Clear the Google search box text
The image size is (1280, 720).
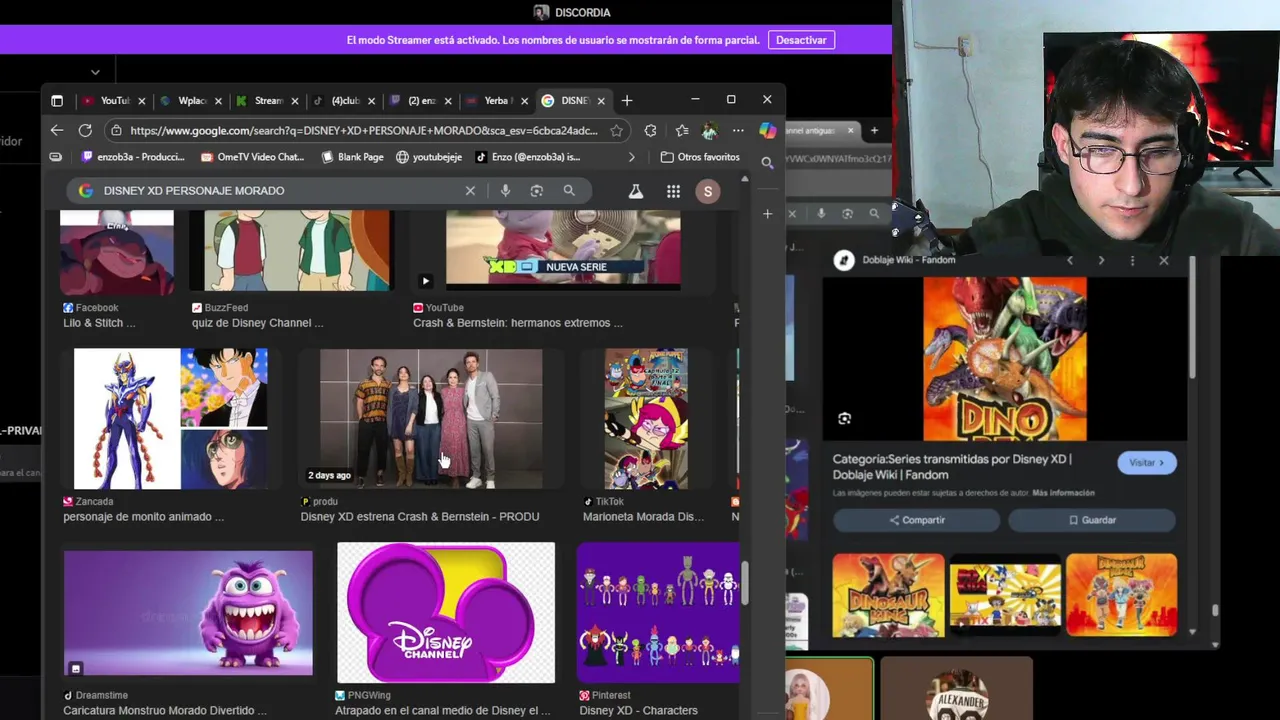[470, 190]
